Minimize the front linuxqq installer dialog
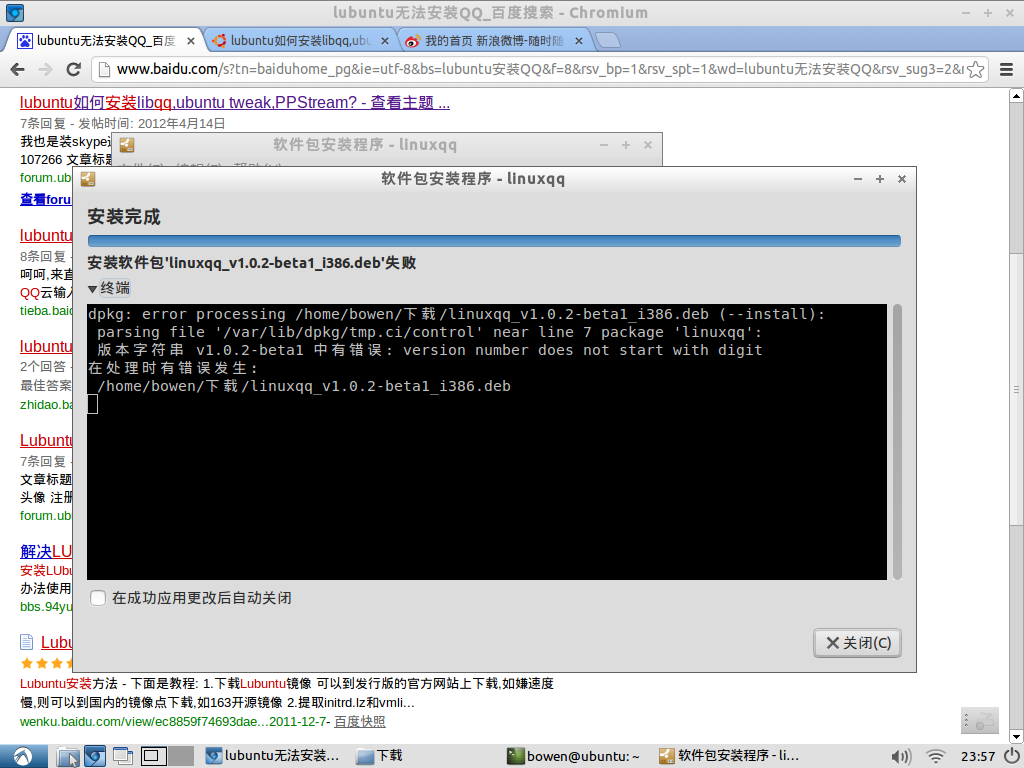The width and height of the screenshot is (1024, 768). (x=858, y=179)
